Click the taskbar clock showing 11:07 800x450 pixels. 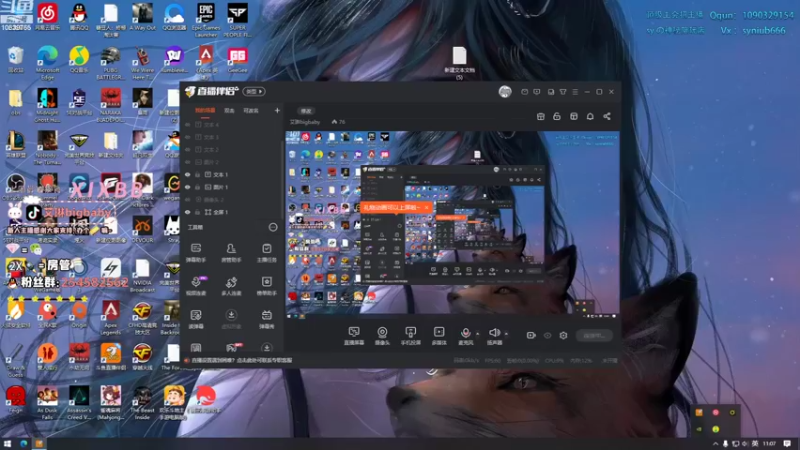point(769,444)
